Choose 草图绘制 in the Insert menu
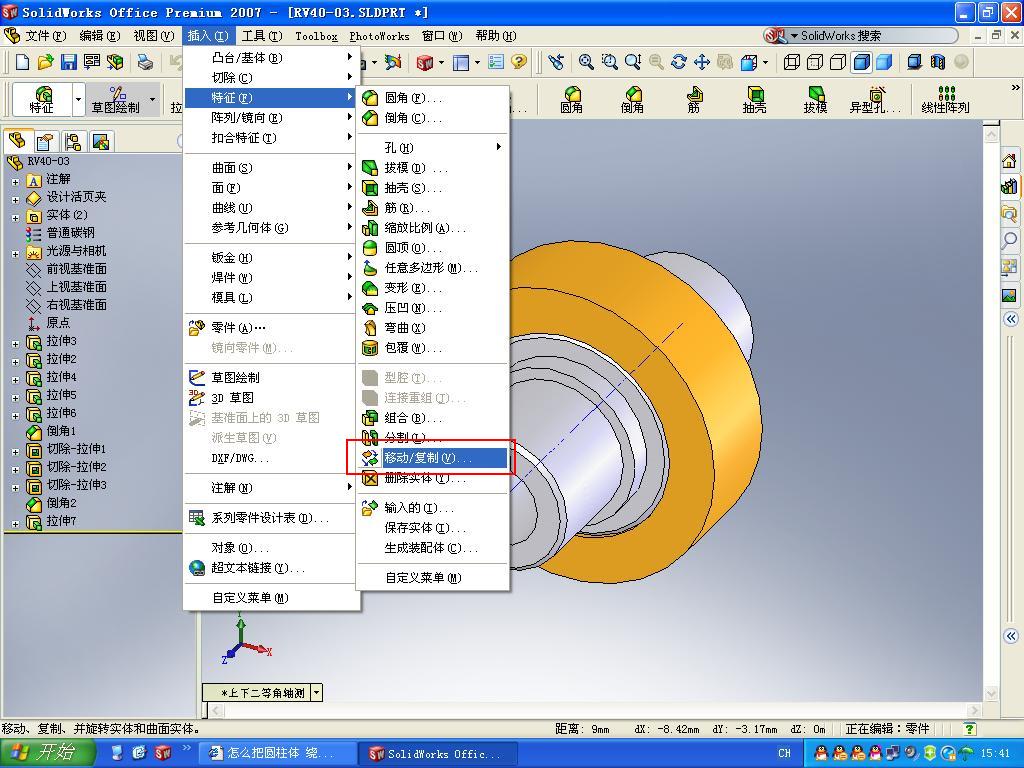1024x768 pixels. click(x=272, y=377)
